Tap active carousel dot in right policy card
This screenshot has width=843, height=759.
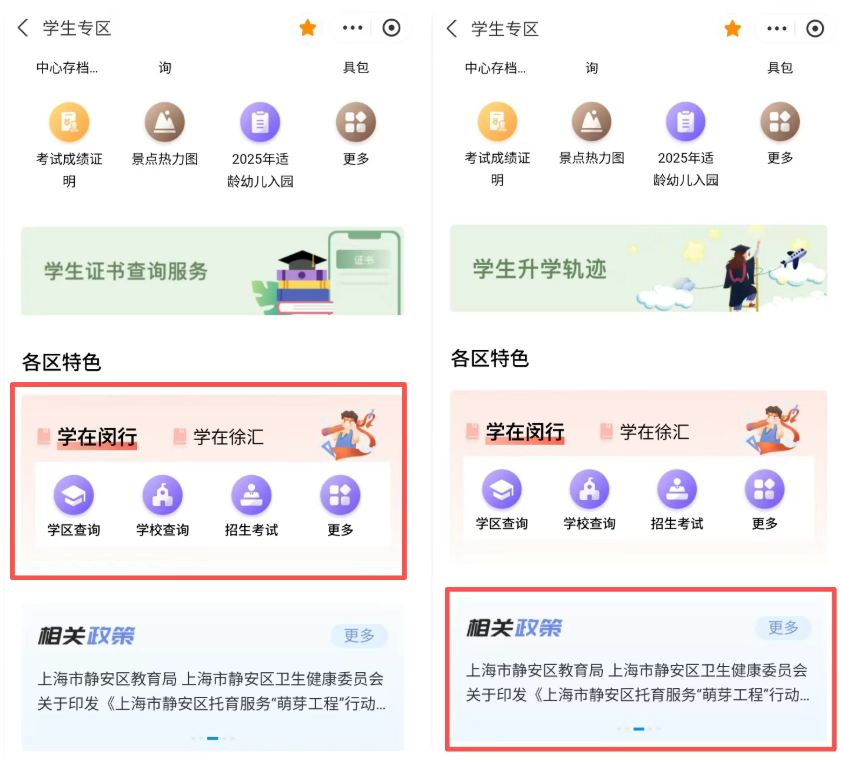pyautogui.click(x=639, y=729)
